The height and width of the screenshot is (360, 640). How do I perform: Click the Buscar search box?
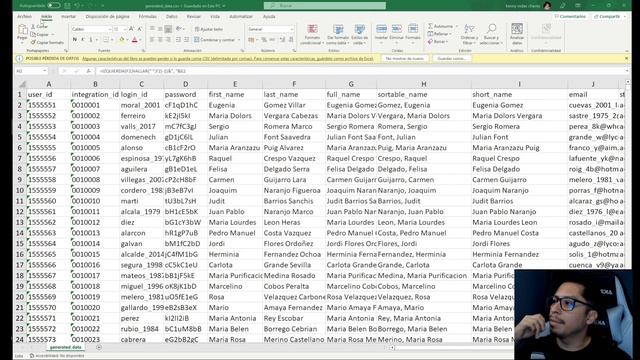point(325,6)
